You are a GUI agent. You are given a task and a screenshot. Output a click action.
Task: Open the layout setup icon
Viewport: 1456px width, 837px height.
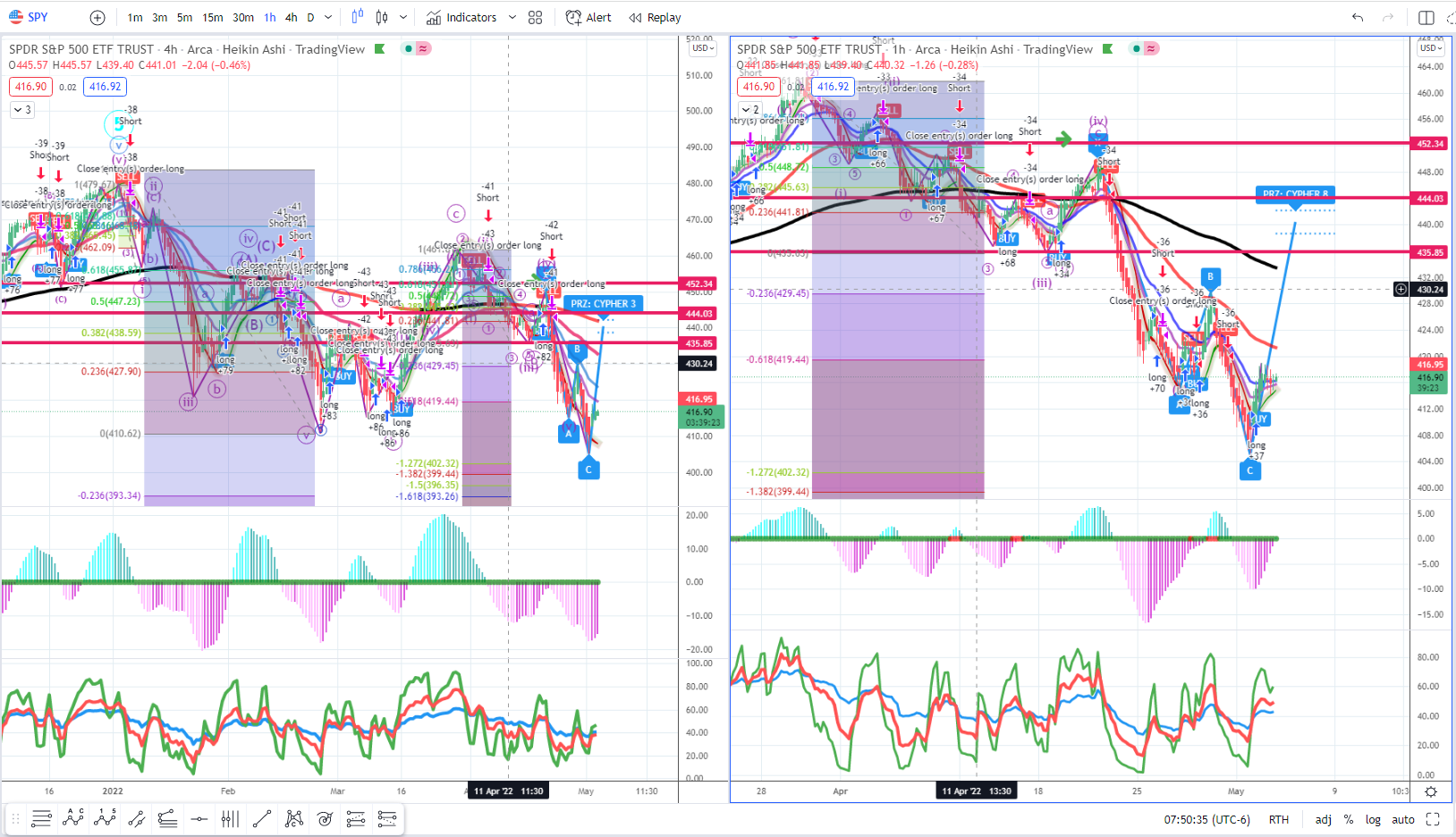(x=1426, y=17)
